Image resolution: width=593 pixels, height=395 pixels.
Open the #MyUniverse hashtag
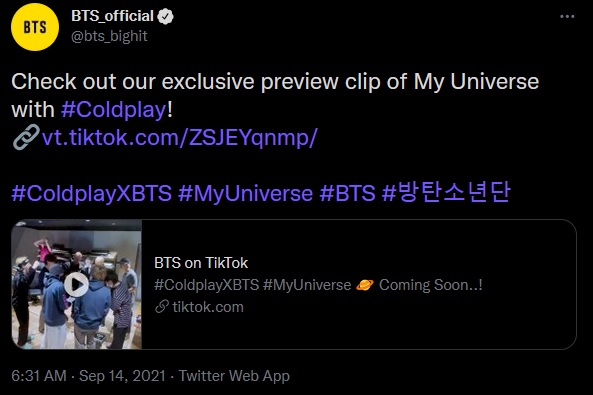(245, 193)
